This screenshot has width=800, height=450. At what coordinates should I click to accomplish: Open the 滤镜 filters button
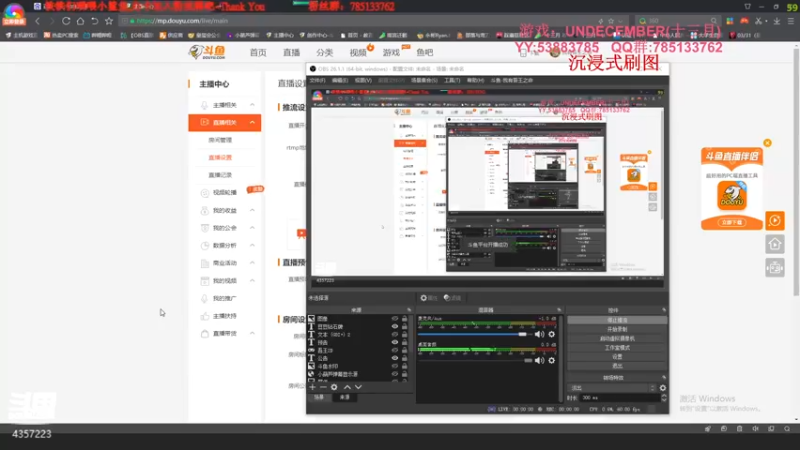click(x=453, y=298)
